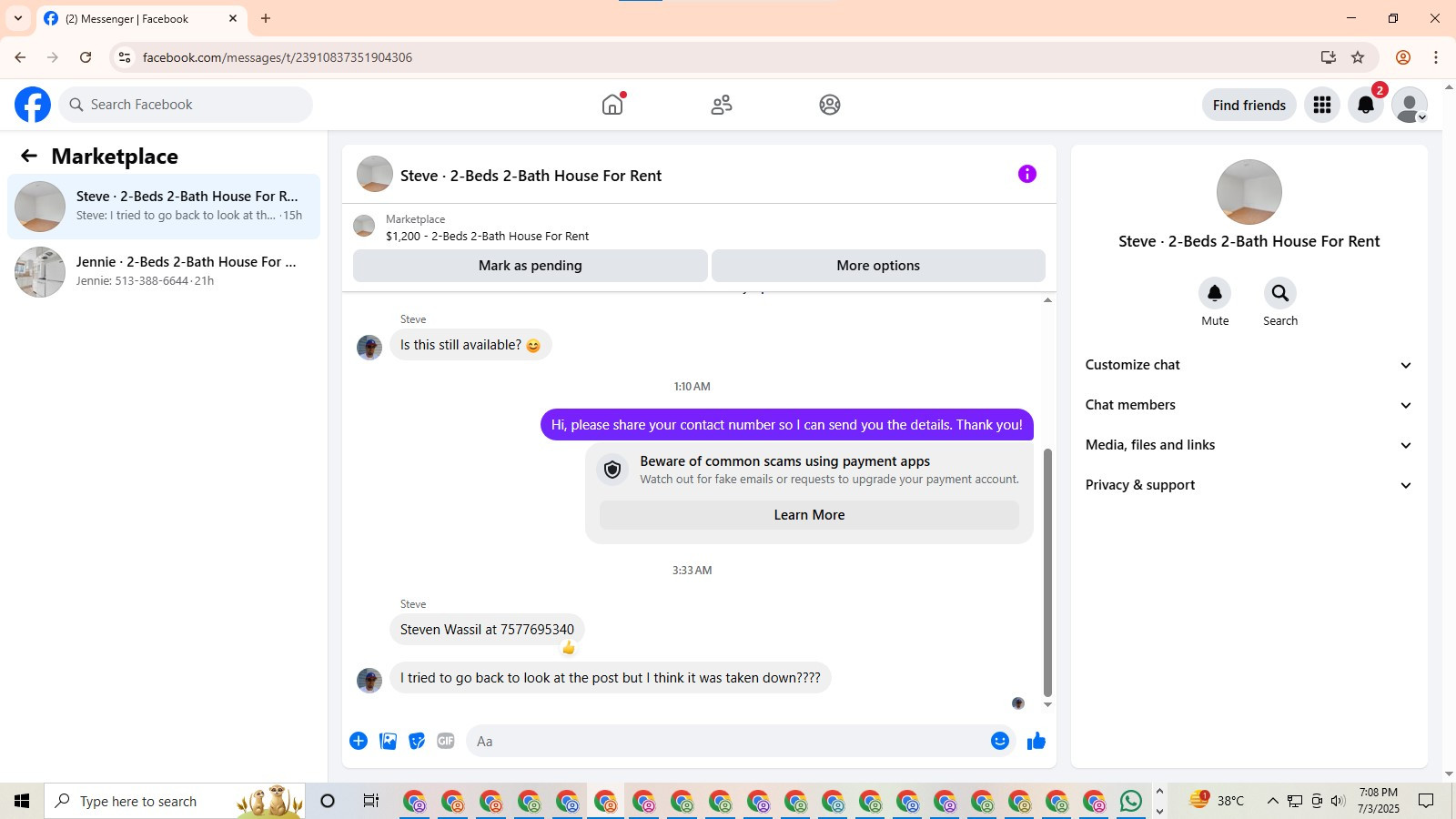Click Mark as pending button
Image resolution: width=1456 pixels, height=819 pixels.
(x=531, y=266)
